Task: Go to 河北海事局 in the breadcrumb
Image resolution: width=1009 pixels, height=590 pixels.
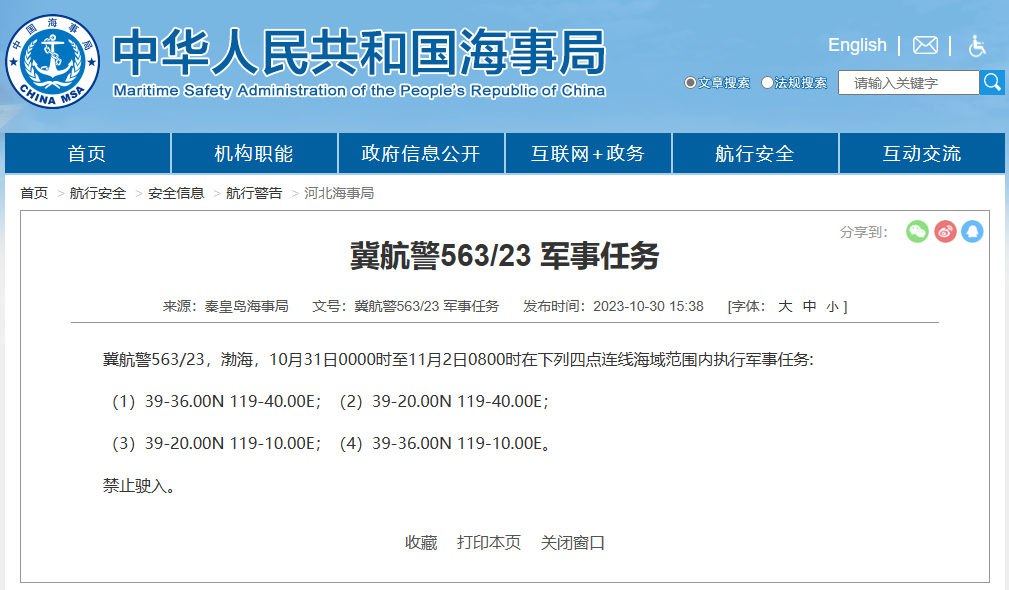Action: (339, 193)
